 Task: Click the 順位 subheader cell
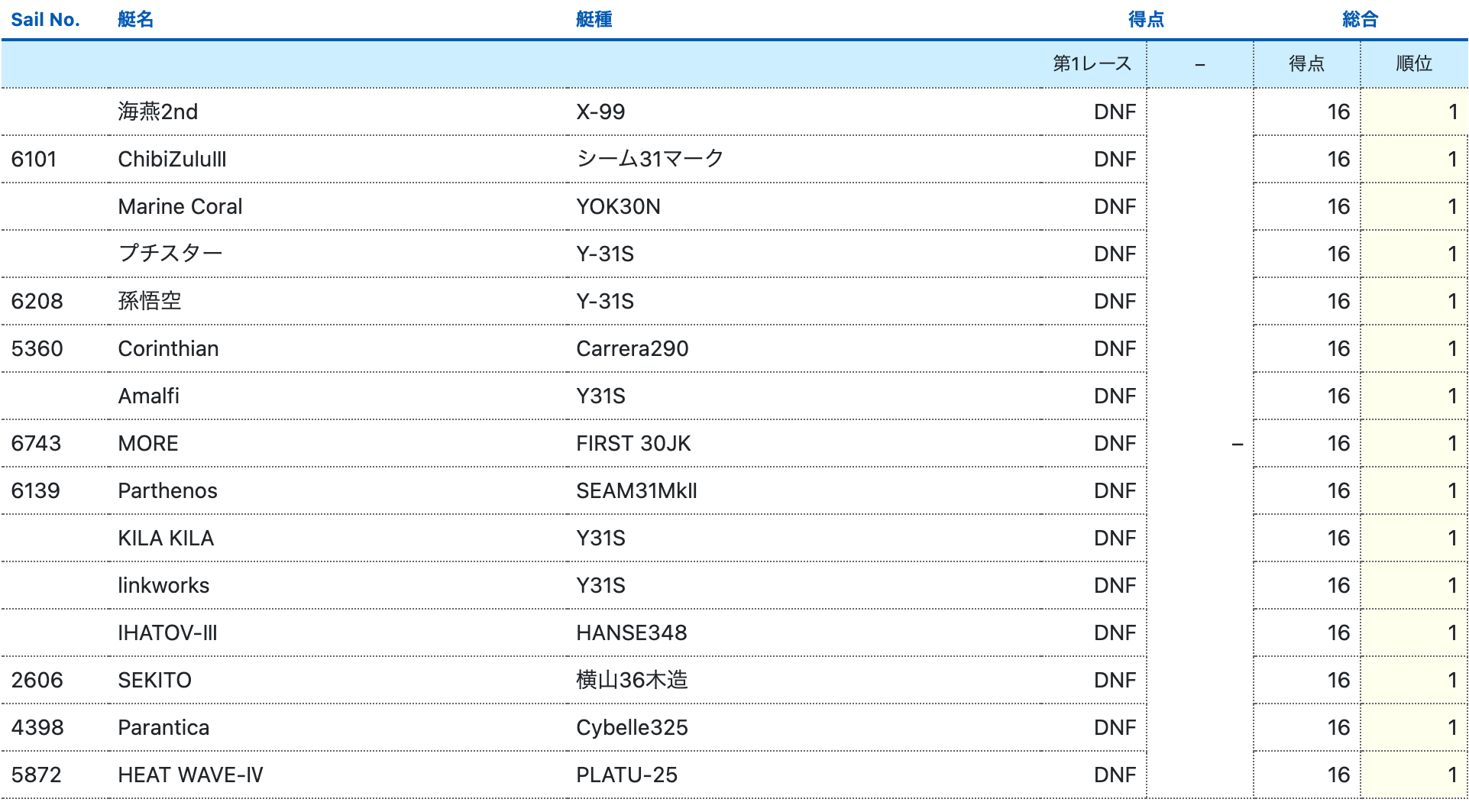pyautogui.click(x=1413, y=64)
